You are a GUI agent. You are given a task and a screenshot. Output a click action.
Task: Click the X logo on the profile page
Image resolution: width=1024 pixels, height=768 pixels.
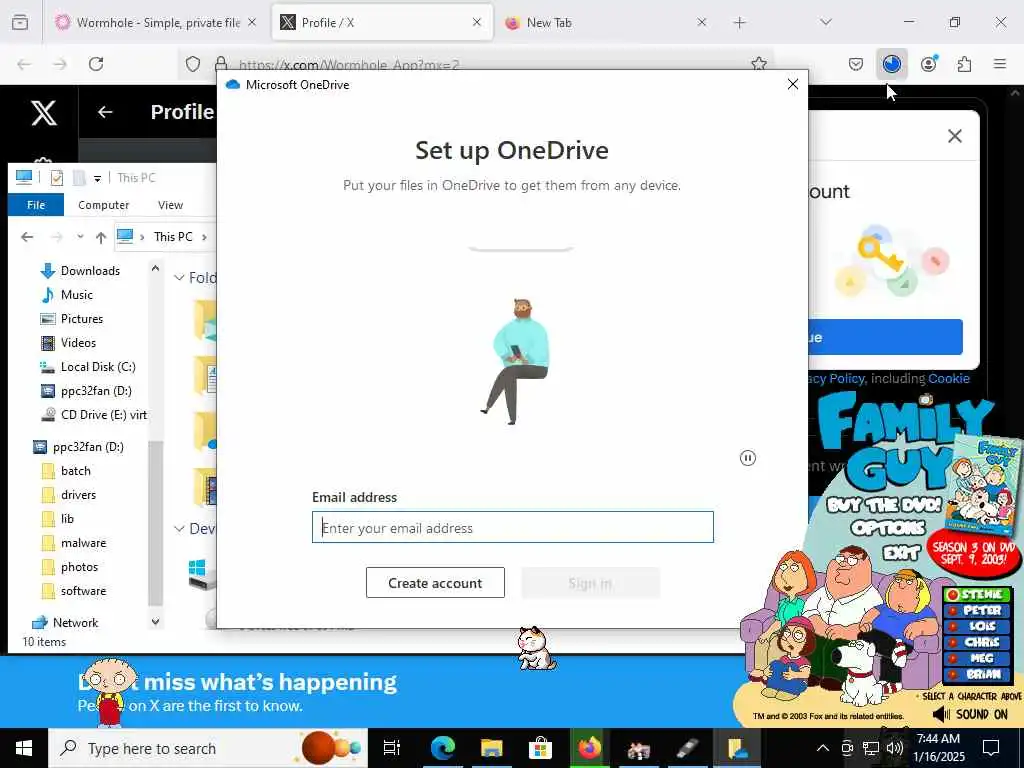(44, 113)
